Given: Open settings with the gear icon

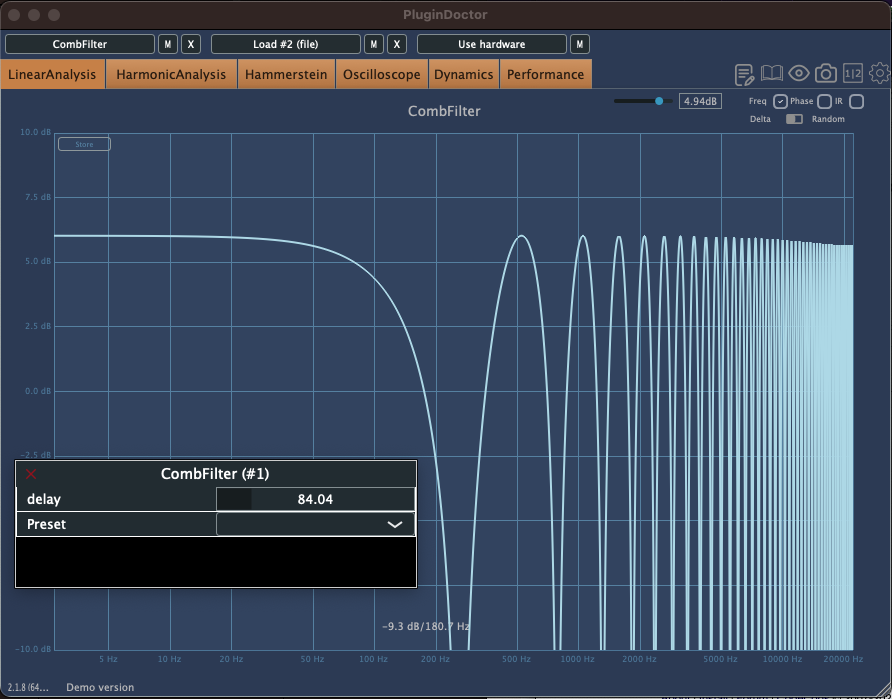Looking at the screenshot, I should (x=879, y=73).
